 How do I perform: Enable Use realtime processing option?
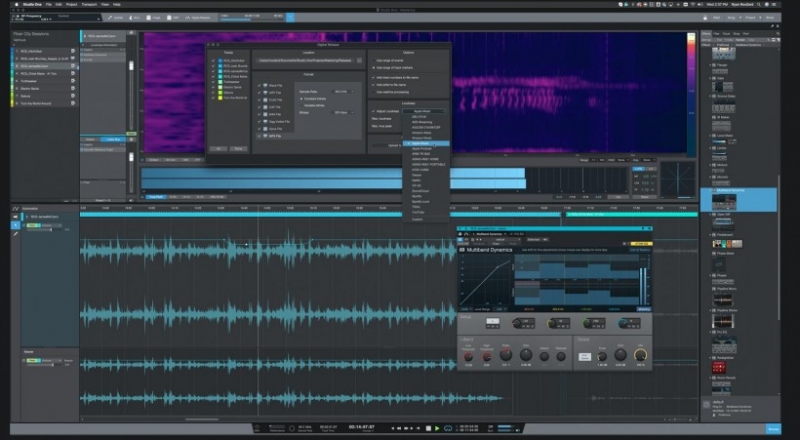pyautogui.click(x=373, y=92)
